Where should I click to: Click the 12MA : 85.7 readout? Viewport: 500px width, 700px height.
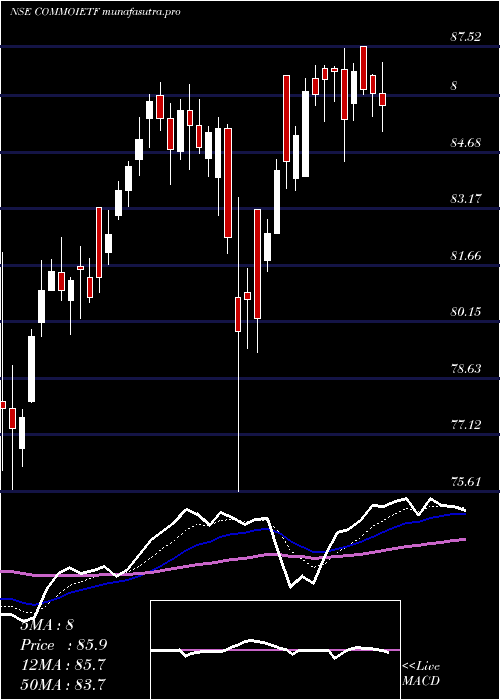pos(63,665)
